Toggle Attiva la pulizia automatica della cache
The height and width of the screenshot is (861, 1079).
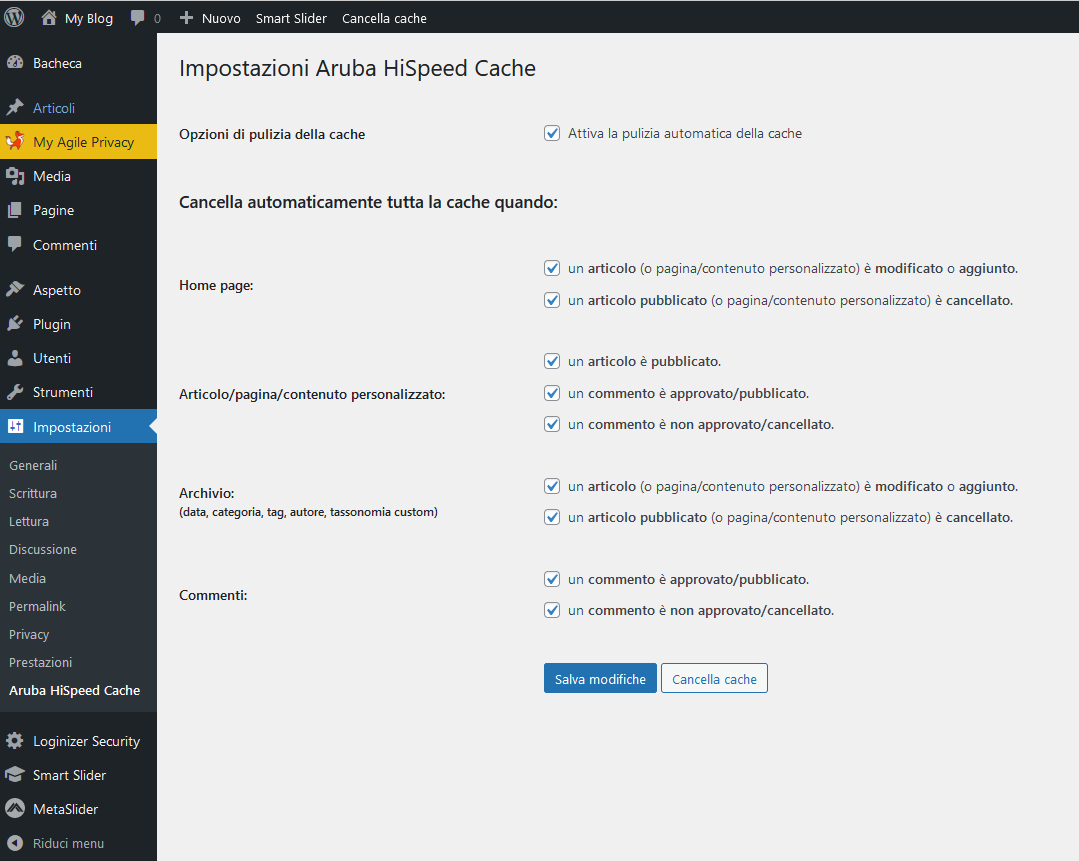pos(552,133)
